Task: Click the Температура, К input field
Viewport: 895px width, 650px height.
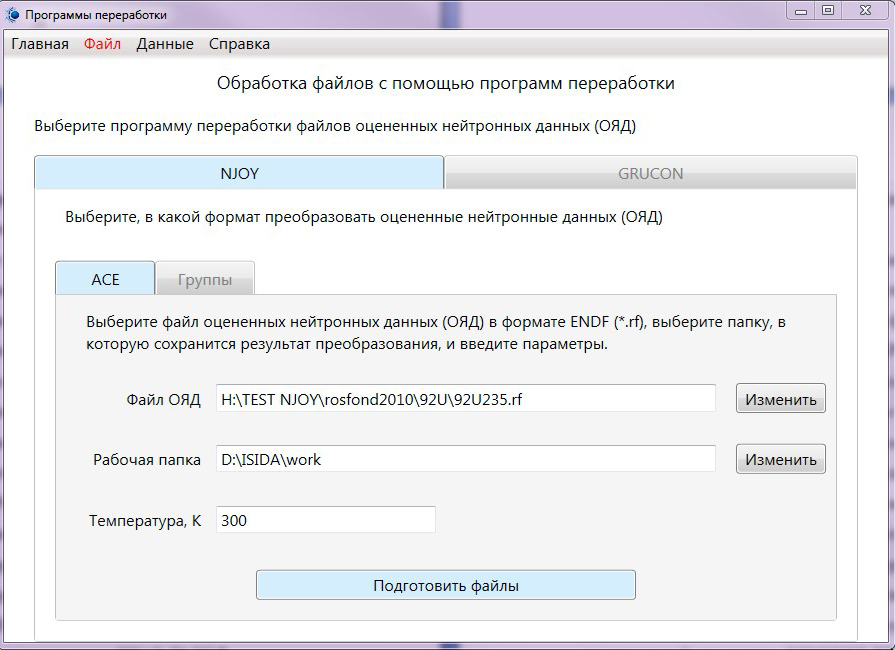Action: (x=325, y=520)
